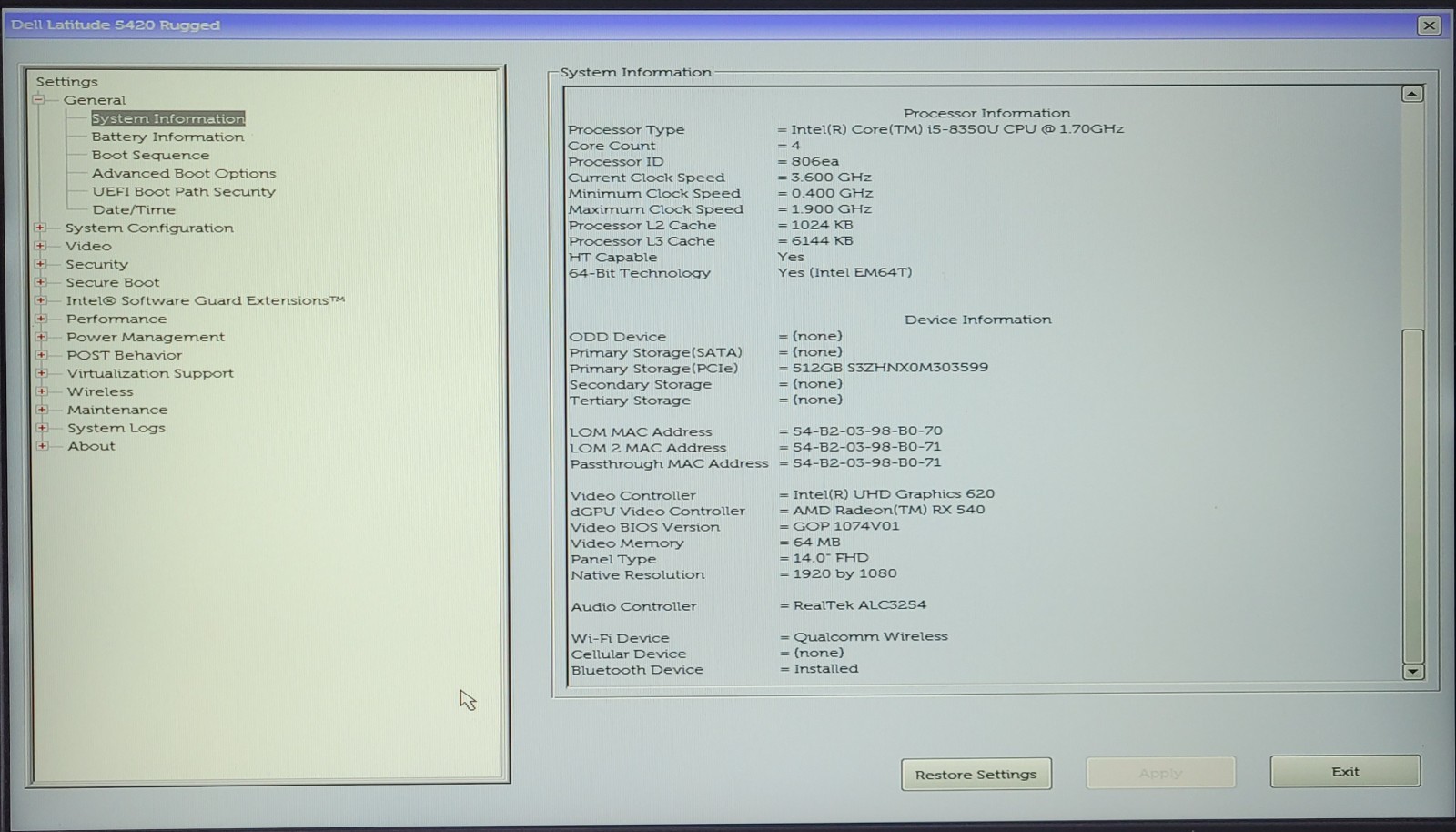Expand Intel Software Guard Extensions node
The width and height of the screenshot is (1456, 832).
tap(40, 300)
